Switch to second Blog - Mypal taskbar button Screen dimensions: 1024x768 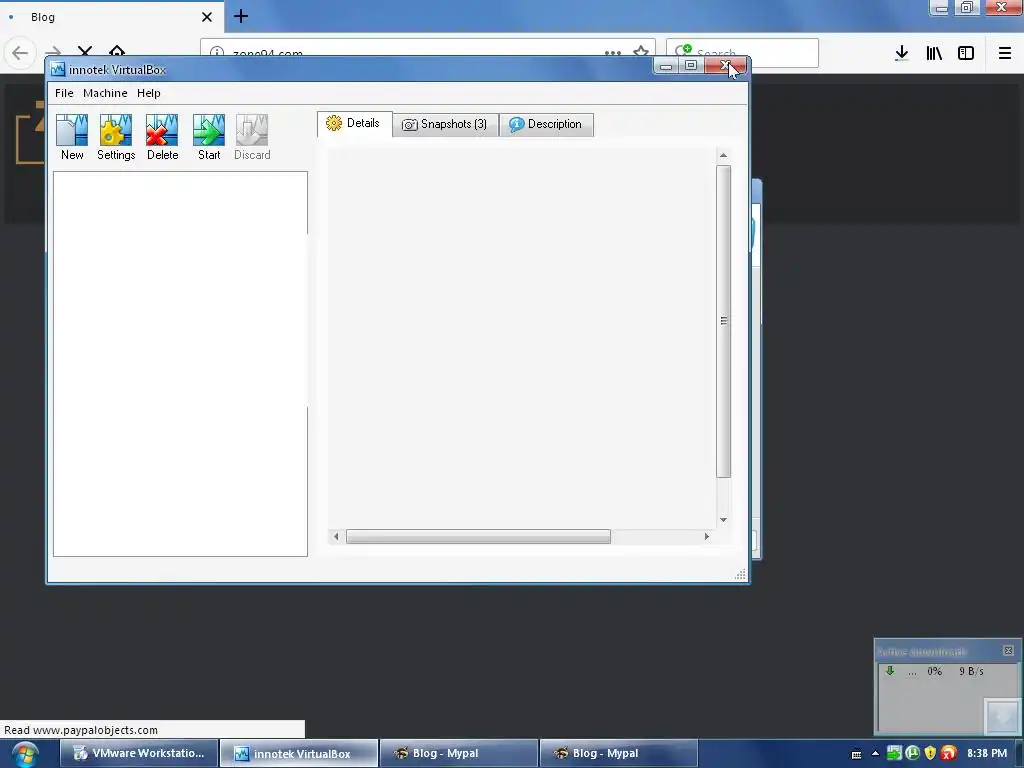[618, 753]
